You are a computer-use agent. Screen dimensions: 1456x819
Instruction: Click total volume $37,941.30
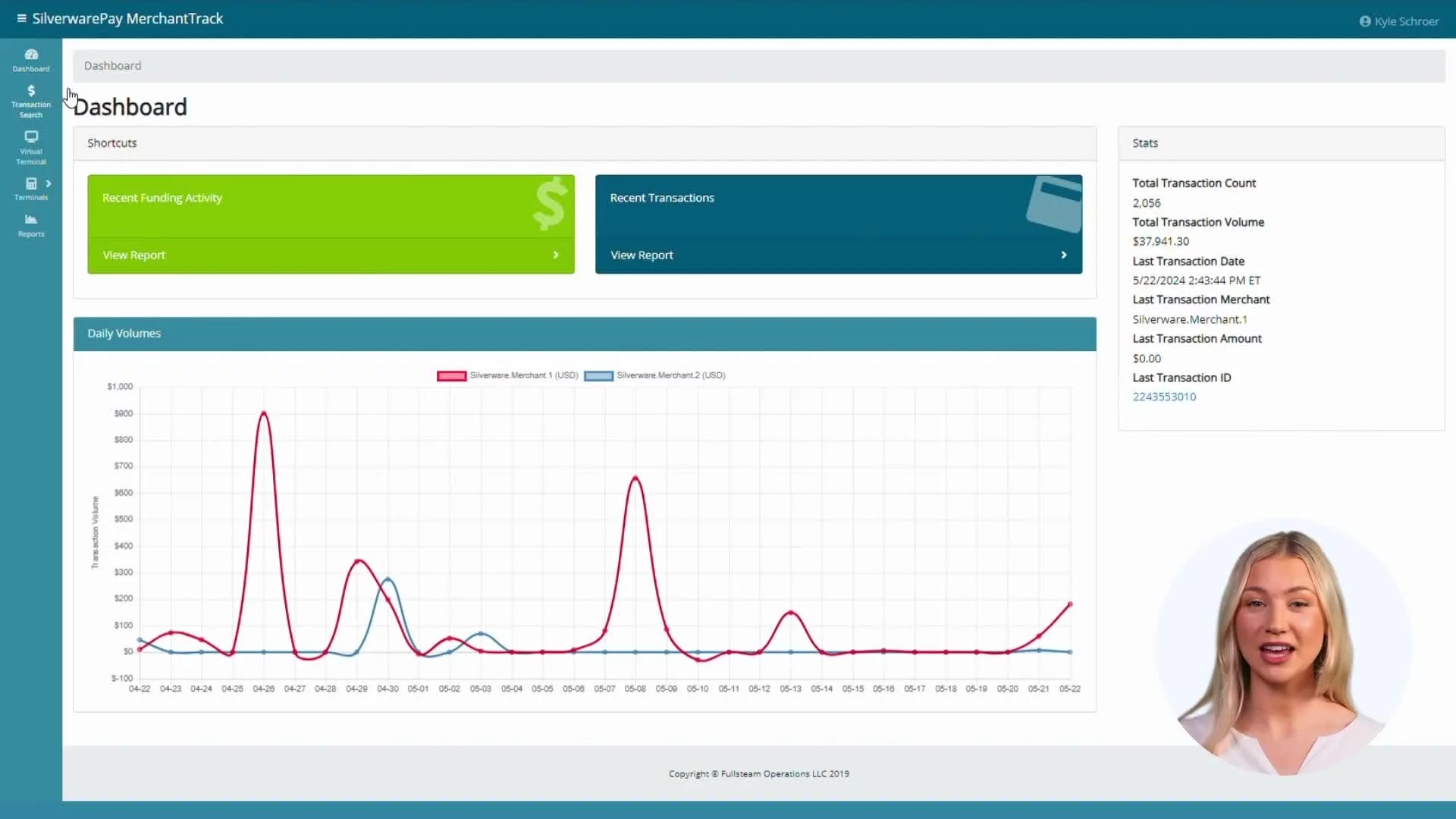tap(1160, 241)
